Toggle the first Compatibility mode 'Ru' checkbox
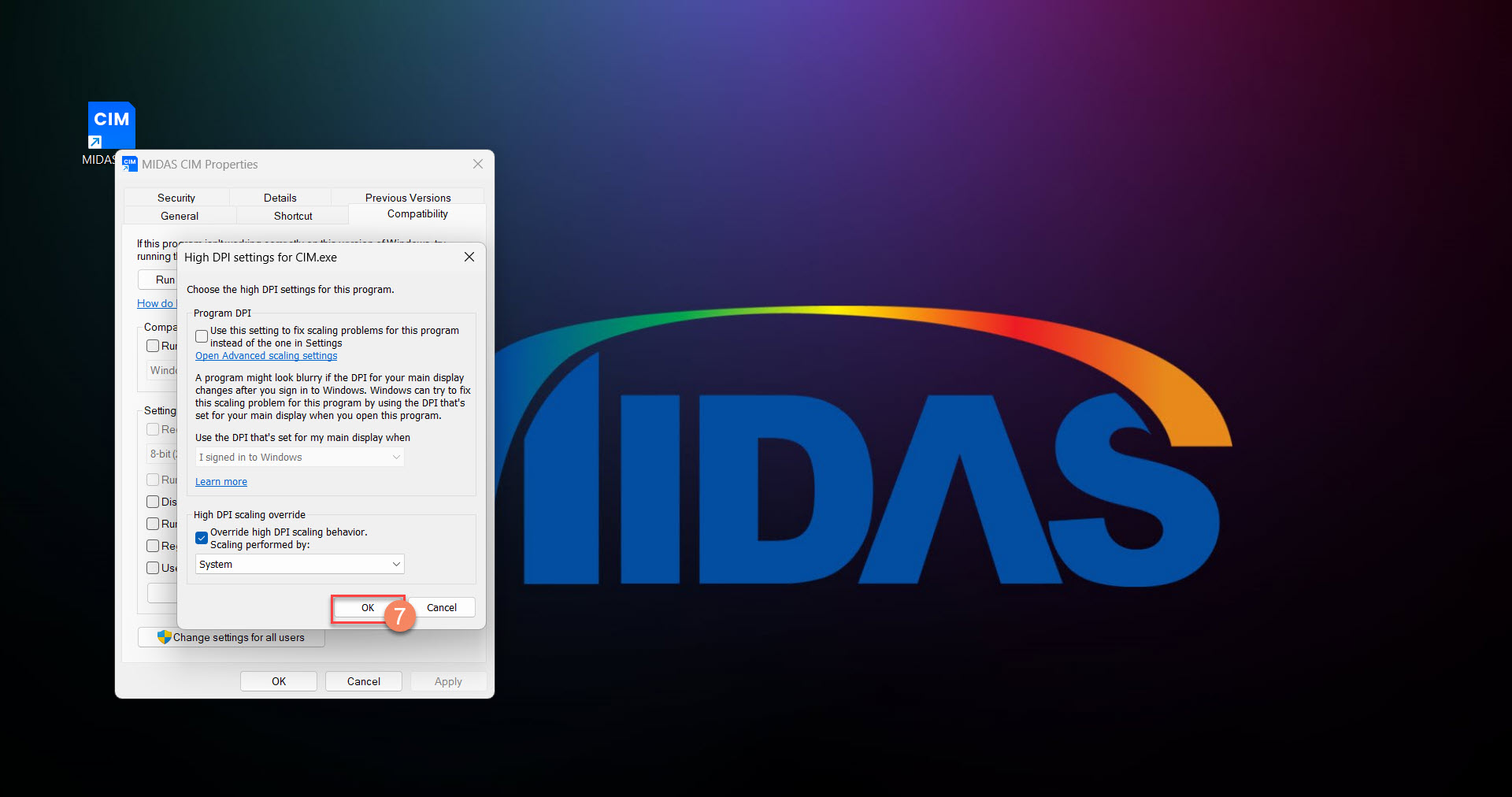 153,346
